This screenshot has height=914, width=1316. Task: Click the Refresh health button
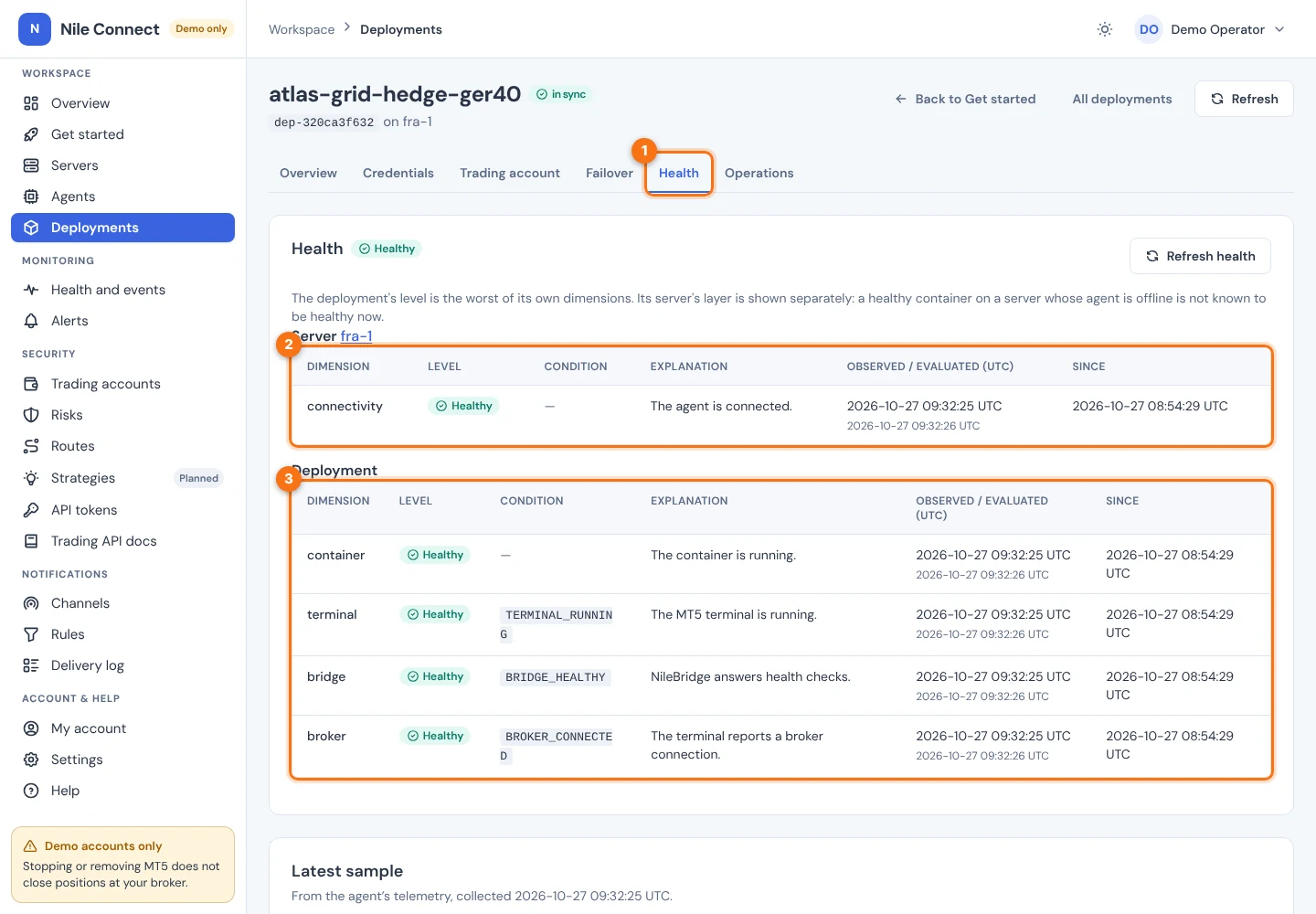click(1200, 256)
